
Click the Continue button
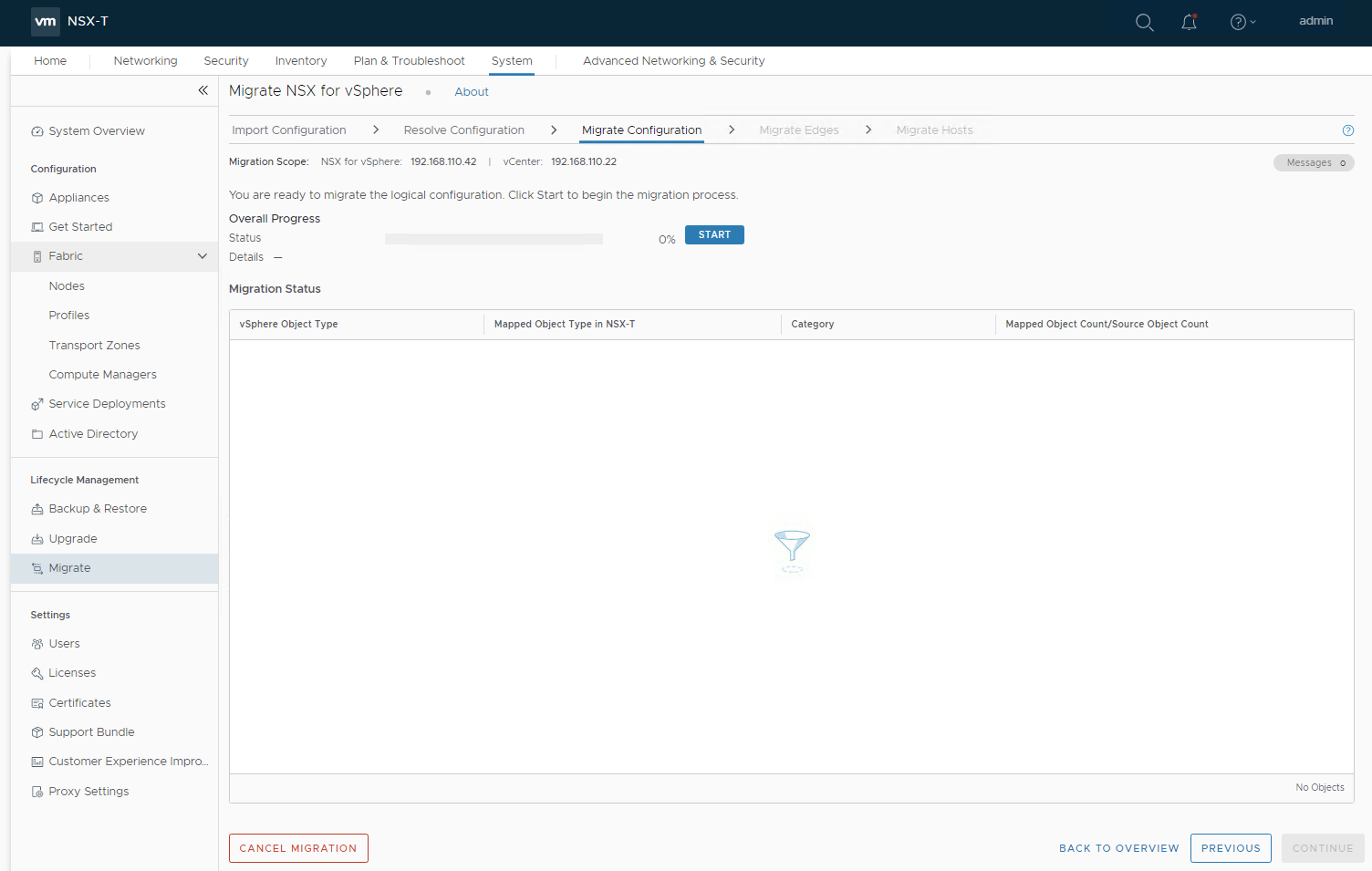tap(1323, 848)
